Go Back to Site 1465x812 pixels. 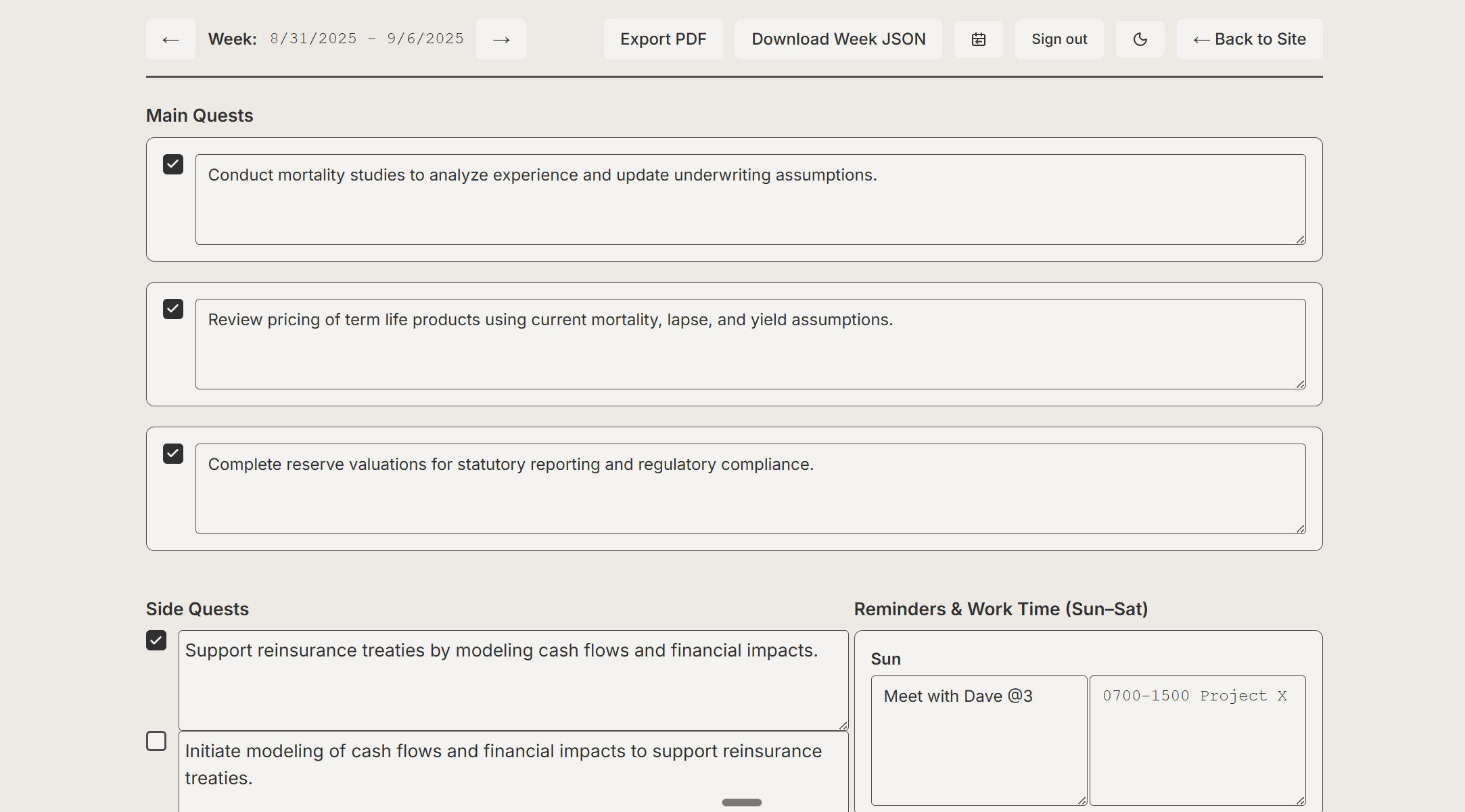[x=1250, y=39]
